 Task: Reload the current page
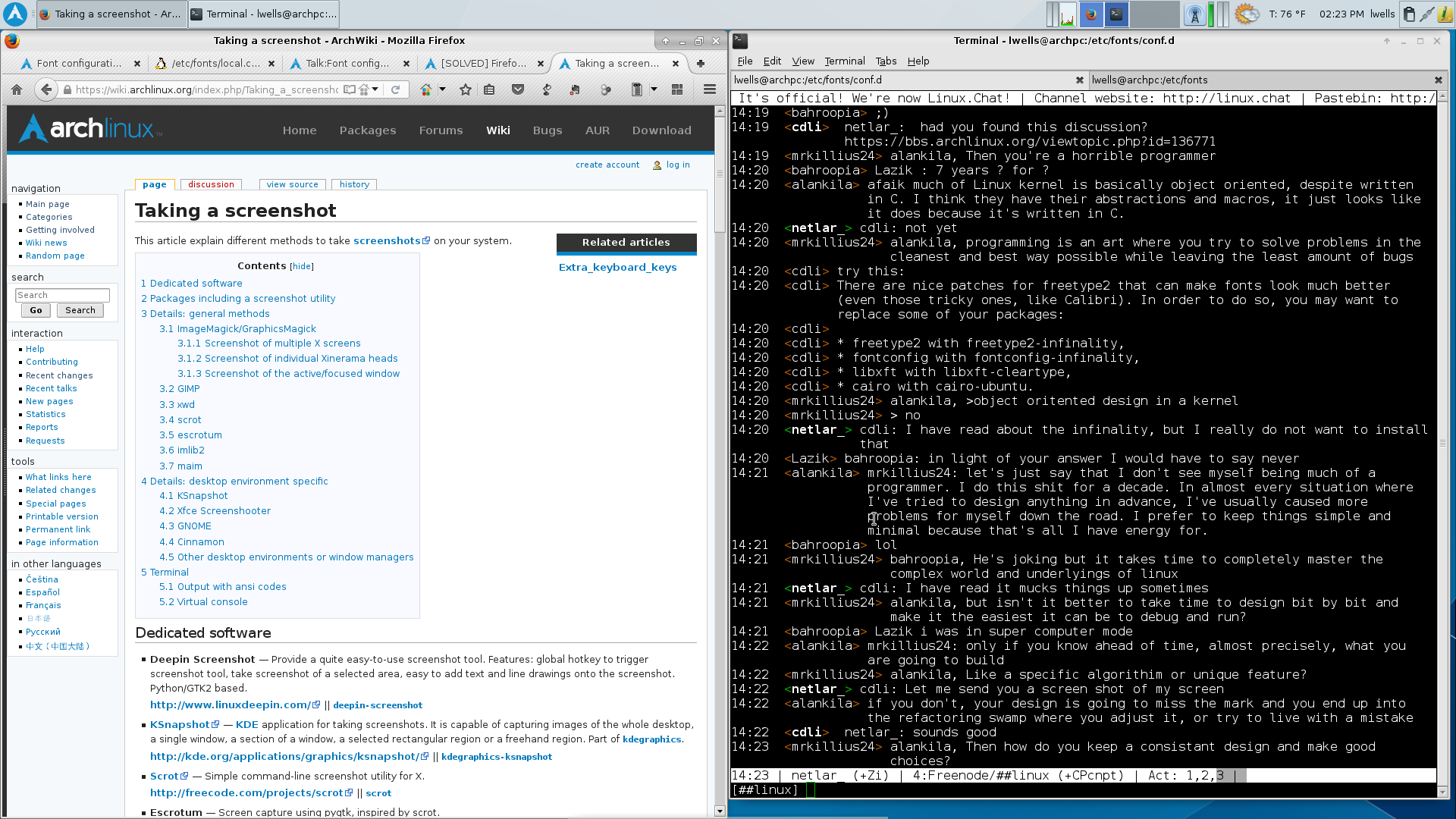click(x=395, y=89)
